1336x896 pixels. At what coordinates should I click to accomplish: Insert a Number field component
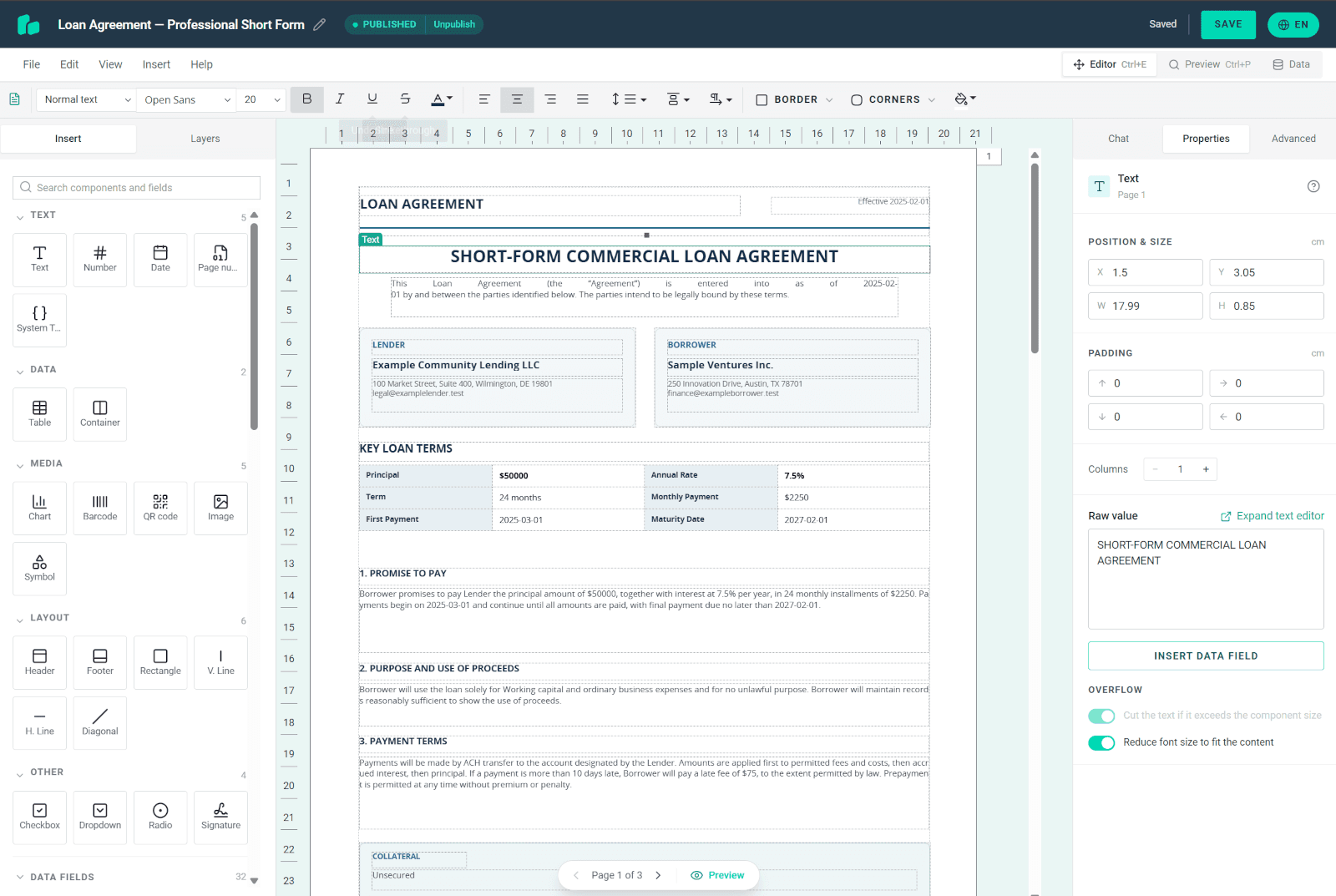(100, 260)
